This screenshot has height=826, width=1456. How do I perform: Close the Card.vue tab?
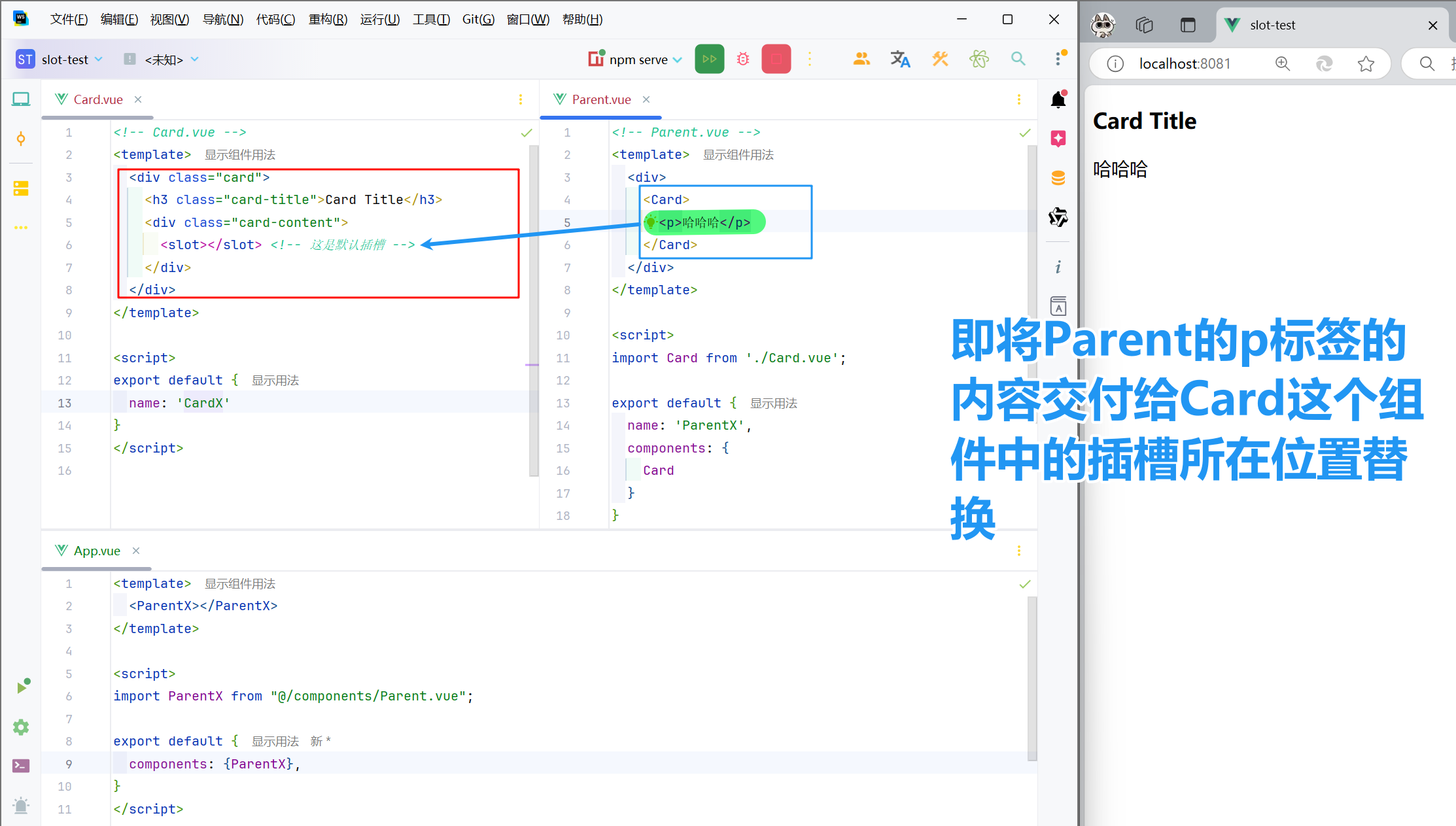click(x=138, y=99)
